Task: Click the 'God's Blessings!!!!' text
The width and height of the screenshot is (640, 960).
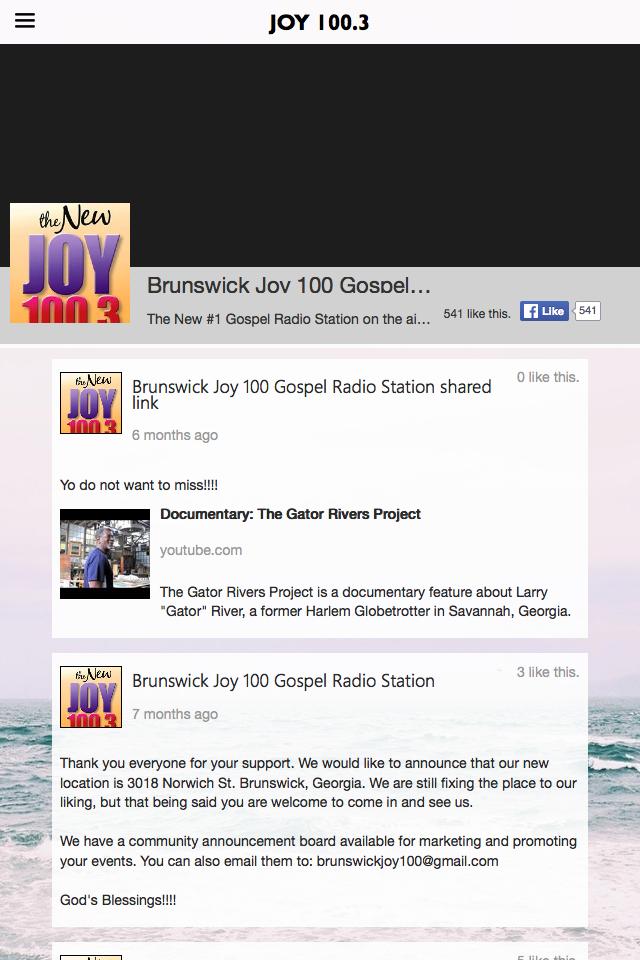Action: tap(118, 900)
